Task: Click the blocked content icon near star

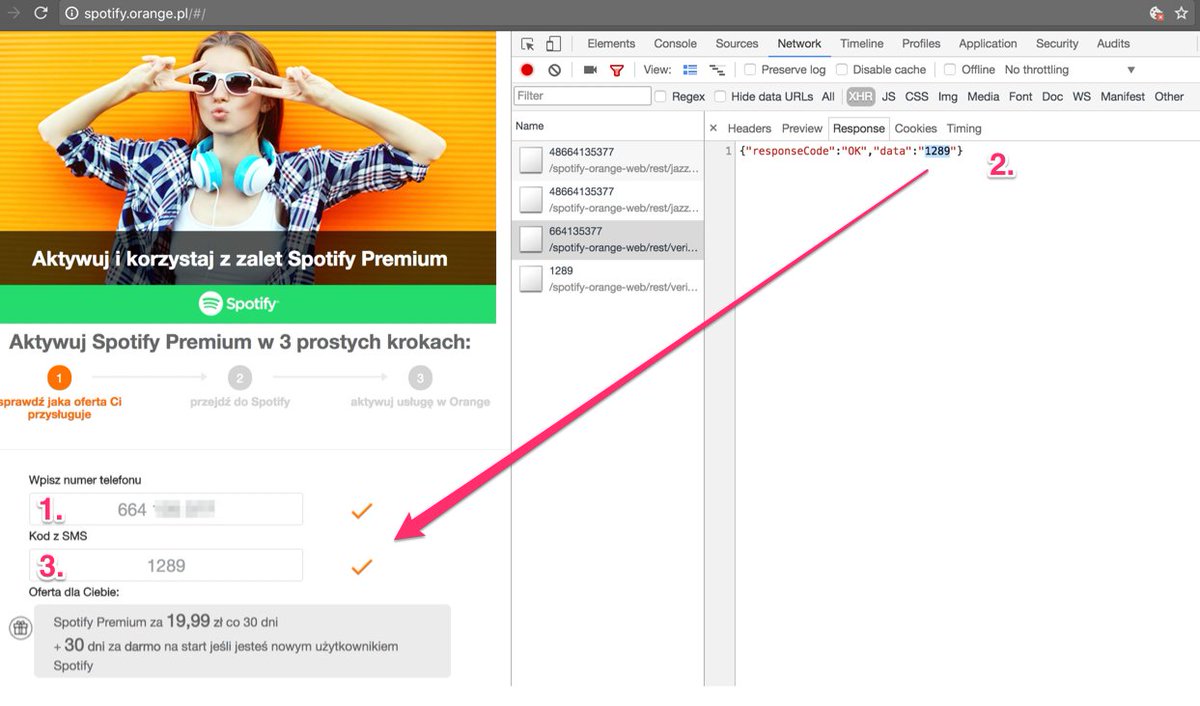Action: click(1157, 13)
